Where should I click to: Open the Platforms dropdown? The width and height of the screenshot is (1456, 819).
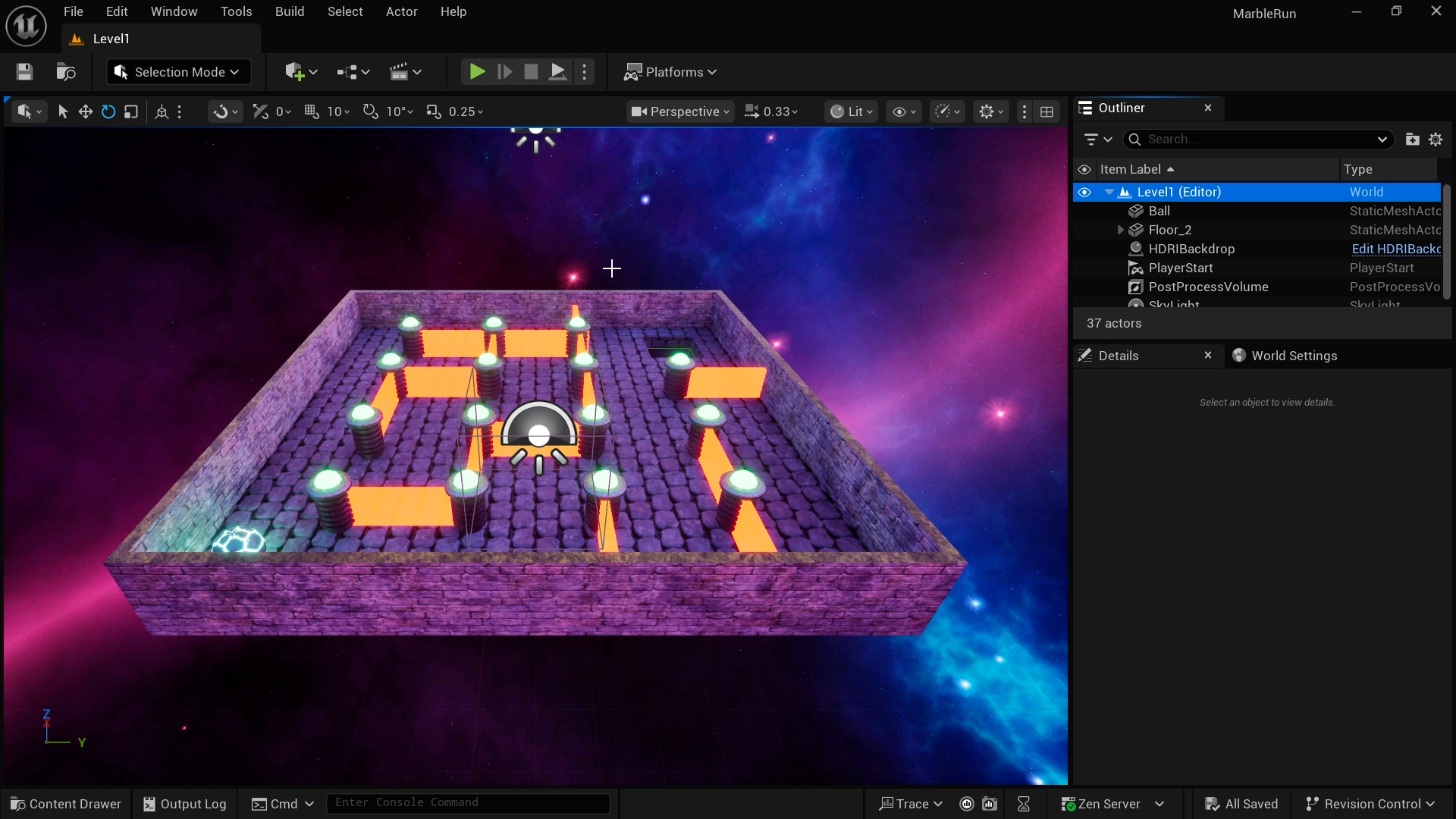click(670, 72)
